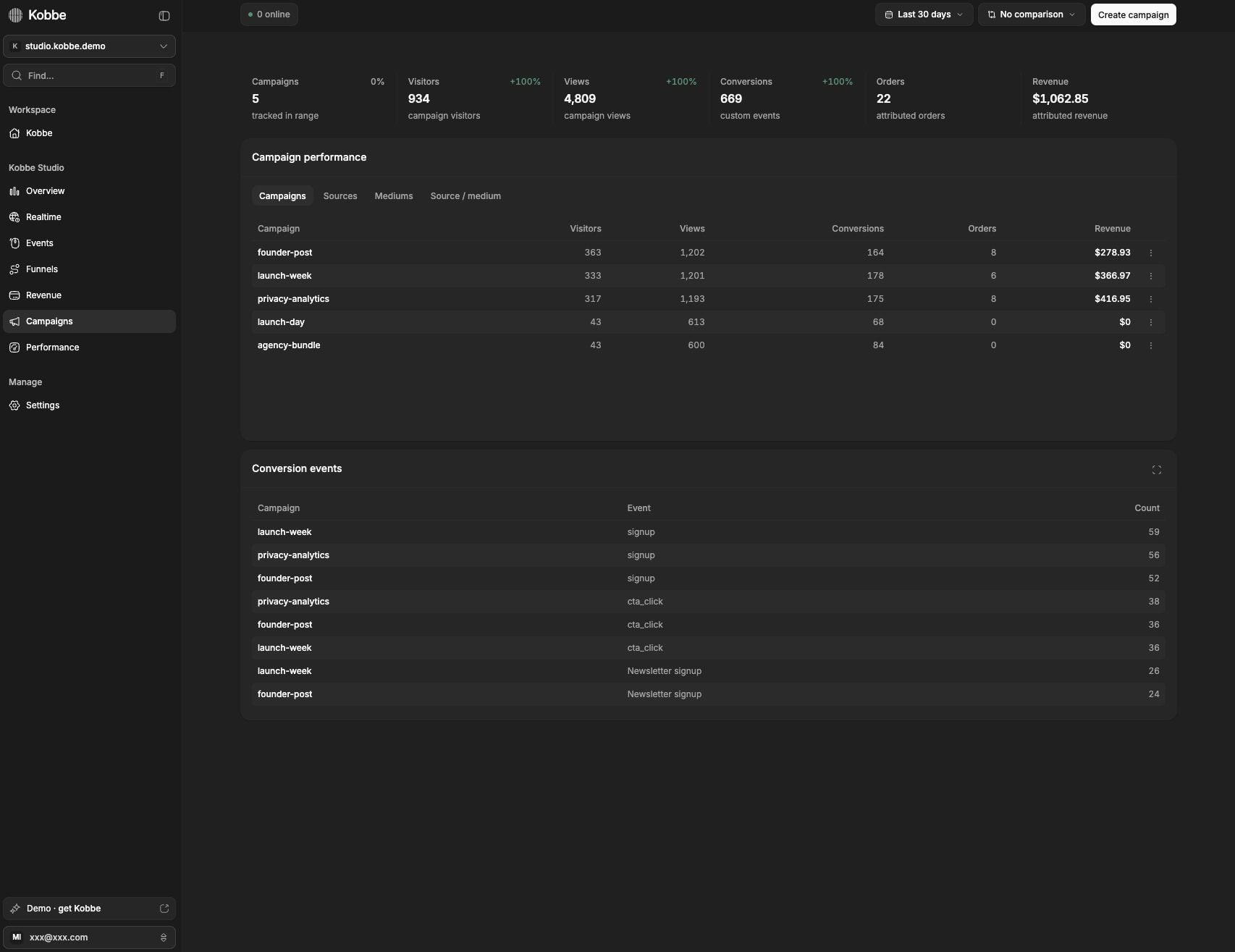Open the Realtime globe icon
1235x952 pixels.
[14, 217]
